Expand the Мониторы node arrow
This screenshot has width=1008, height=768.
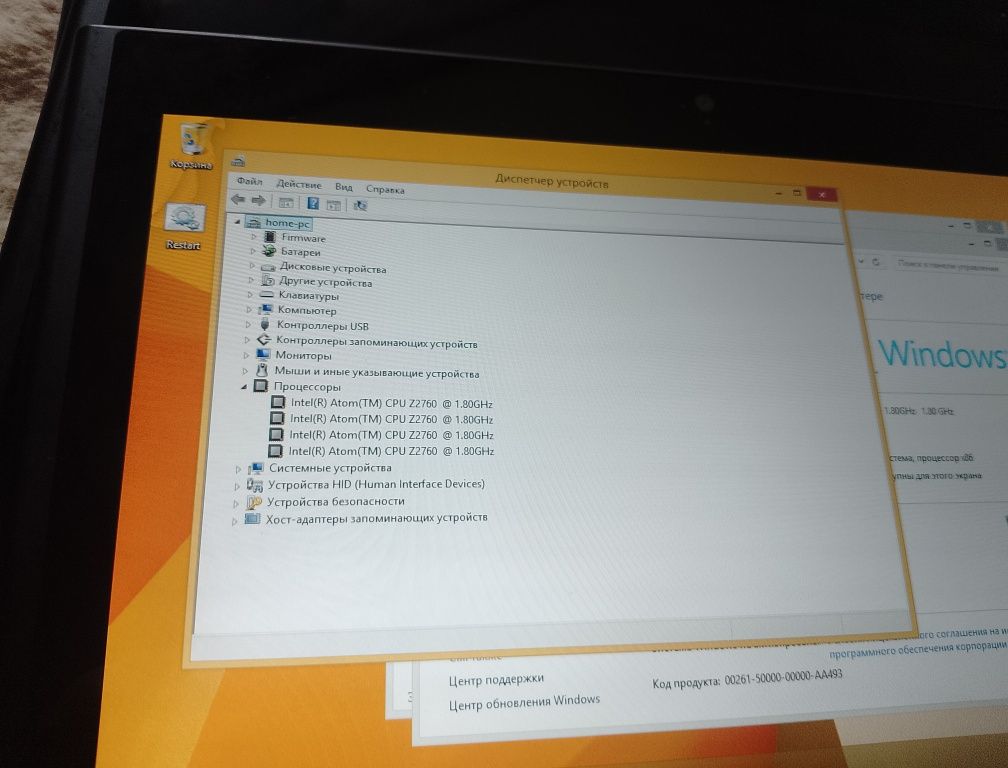click(246, 355)
